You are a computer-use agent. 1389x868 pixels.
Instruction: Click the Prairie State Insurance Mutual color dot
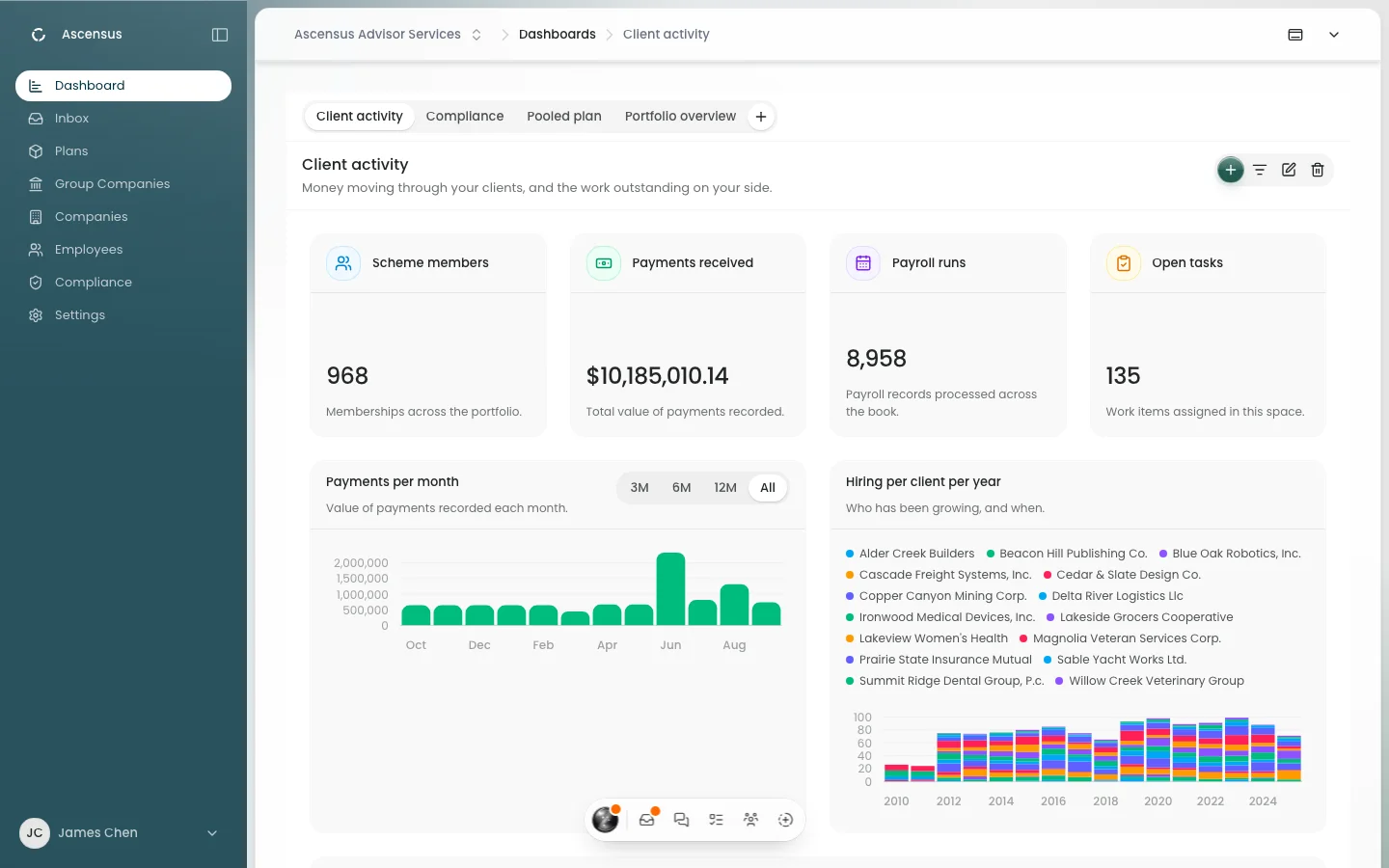tap(850, 660)
